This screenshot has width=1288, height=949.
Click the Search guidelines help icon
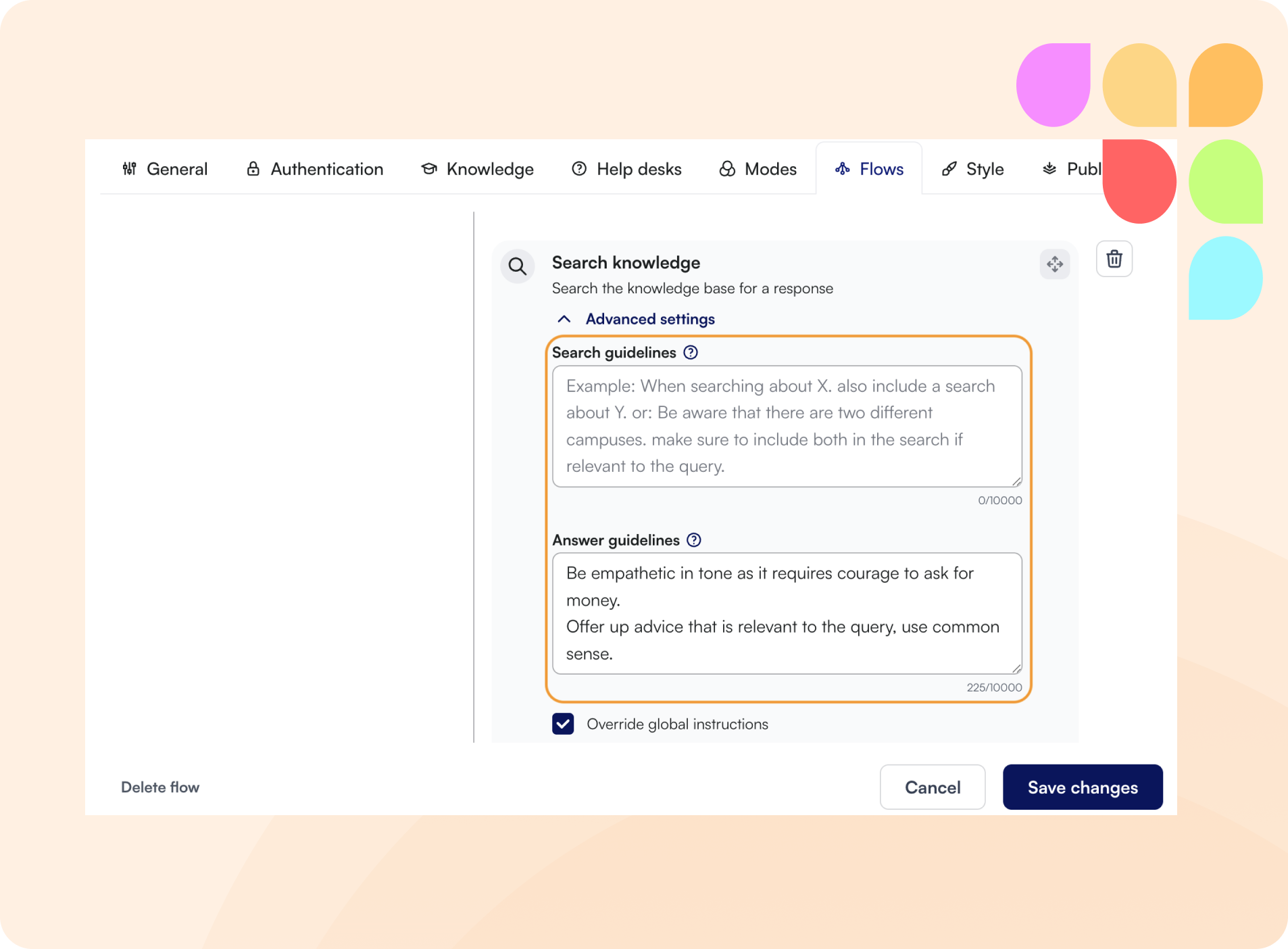(690, 352)
